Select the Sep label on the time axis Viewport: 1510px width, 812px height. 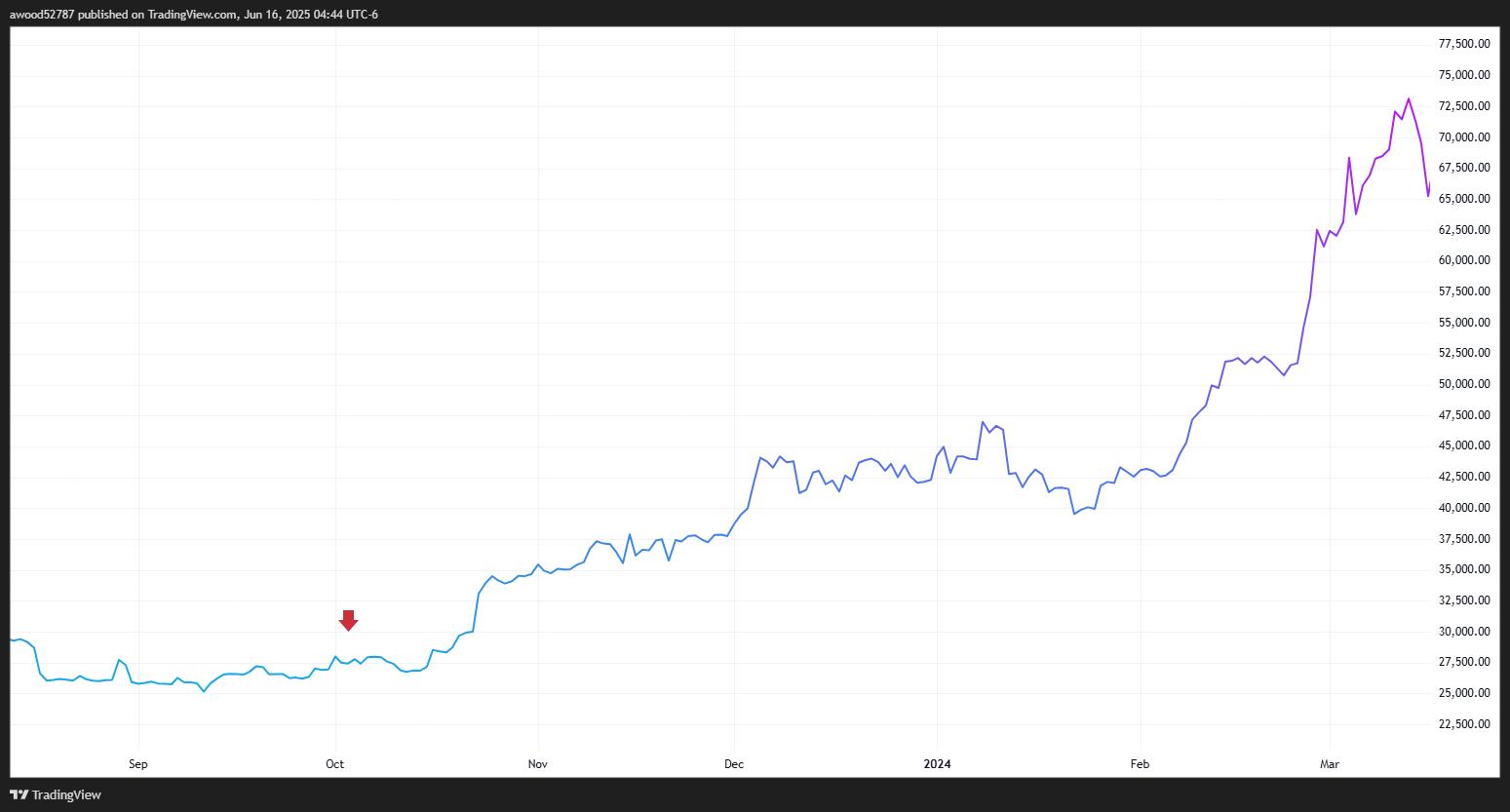137,764
